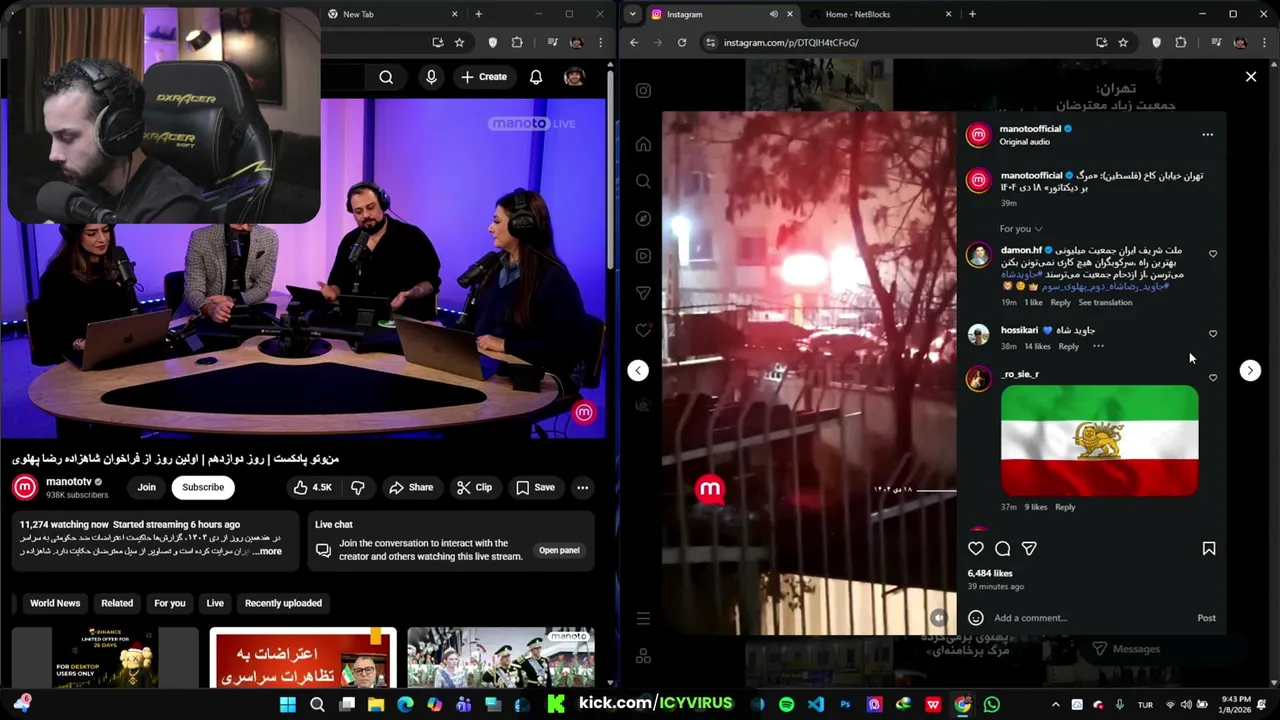
Task: Save Instagram post with bookmark icon
Action: (x=1209, y=548)
